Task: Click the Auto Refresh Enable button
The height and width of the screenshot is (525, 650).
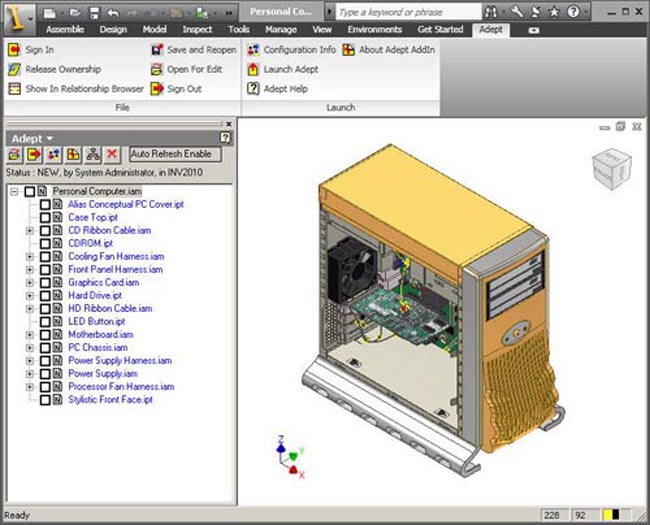Action: pos(175,154)
